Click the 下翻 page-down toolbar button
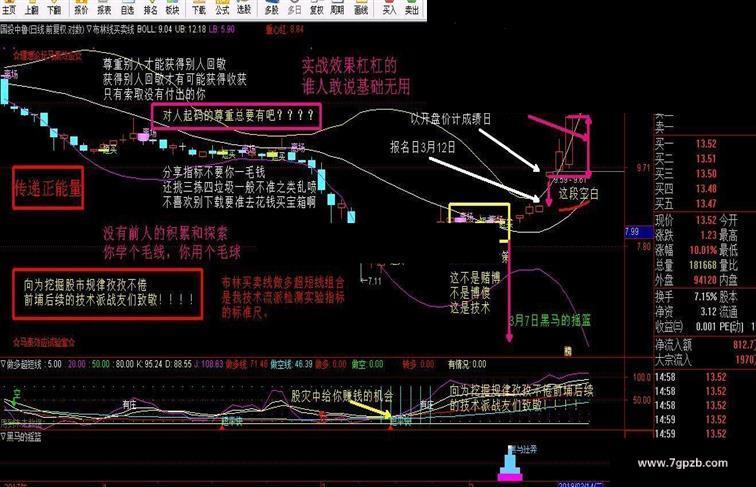The image size is (756, 487). point(54,9)
